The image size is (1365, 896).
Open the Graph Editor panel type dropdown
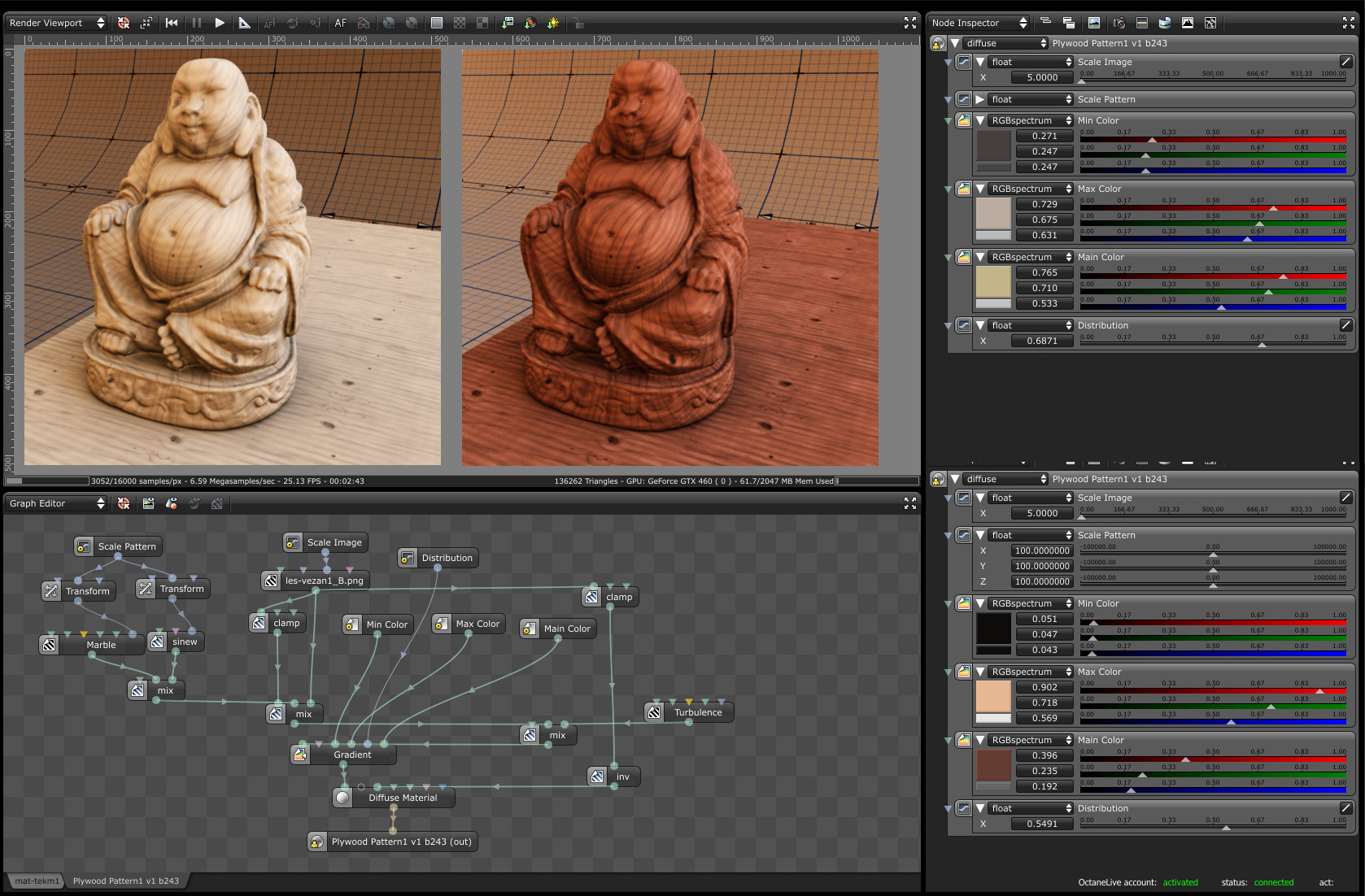56,503
